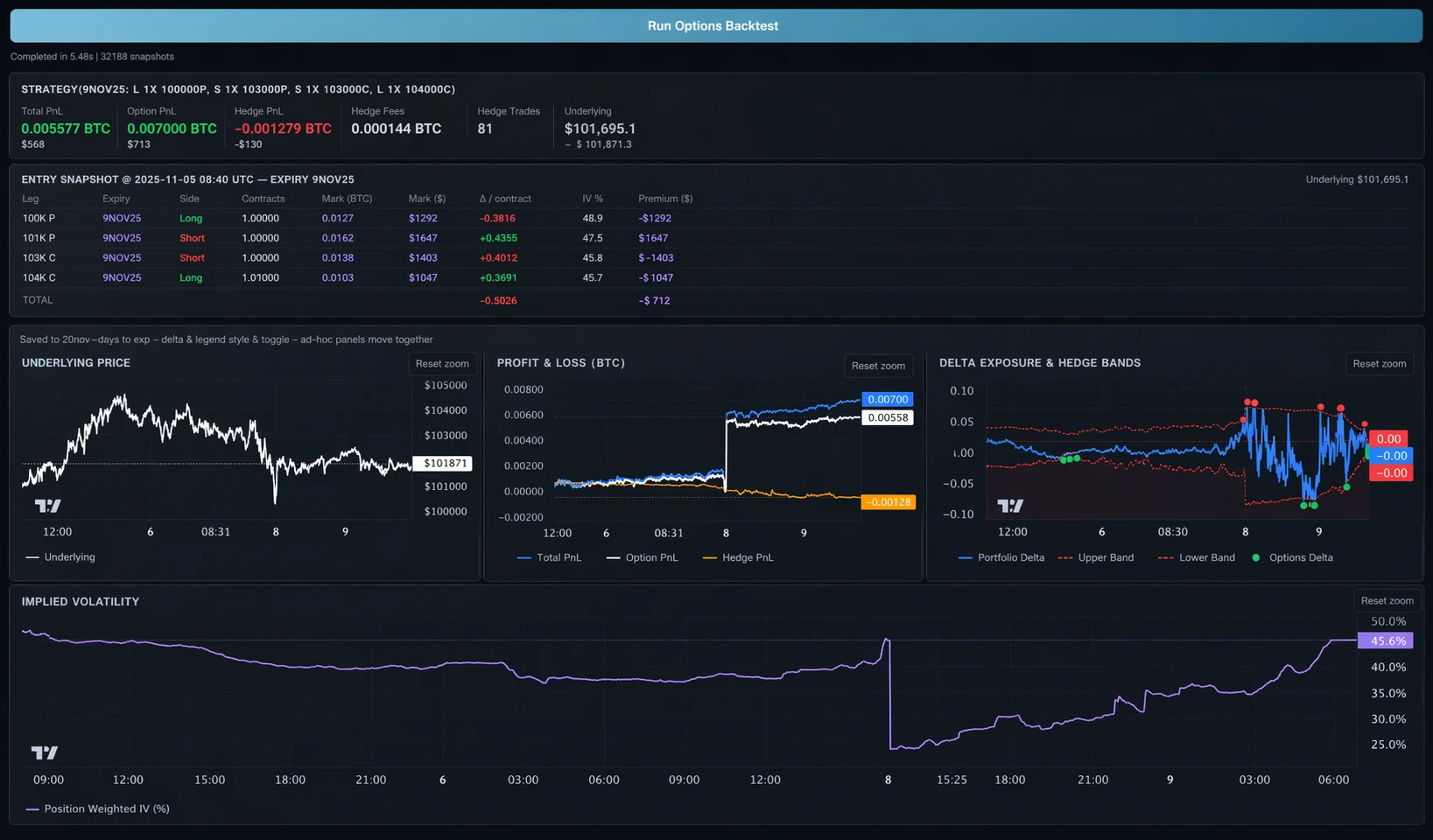Click the Hedge Trades count 81
Image resolution: width=1433 pixels, height=840 pixels.
coord(485,129)
